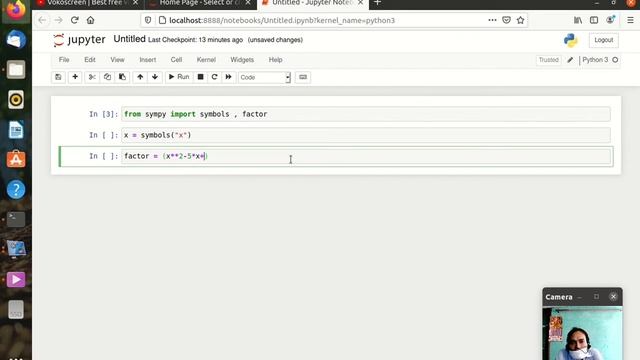Open a new browser tab

(377, 3)
